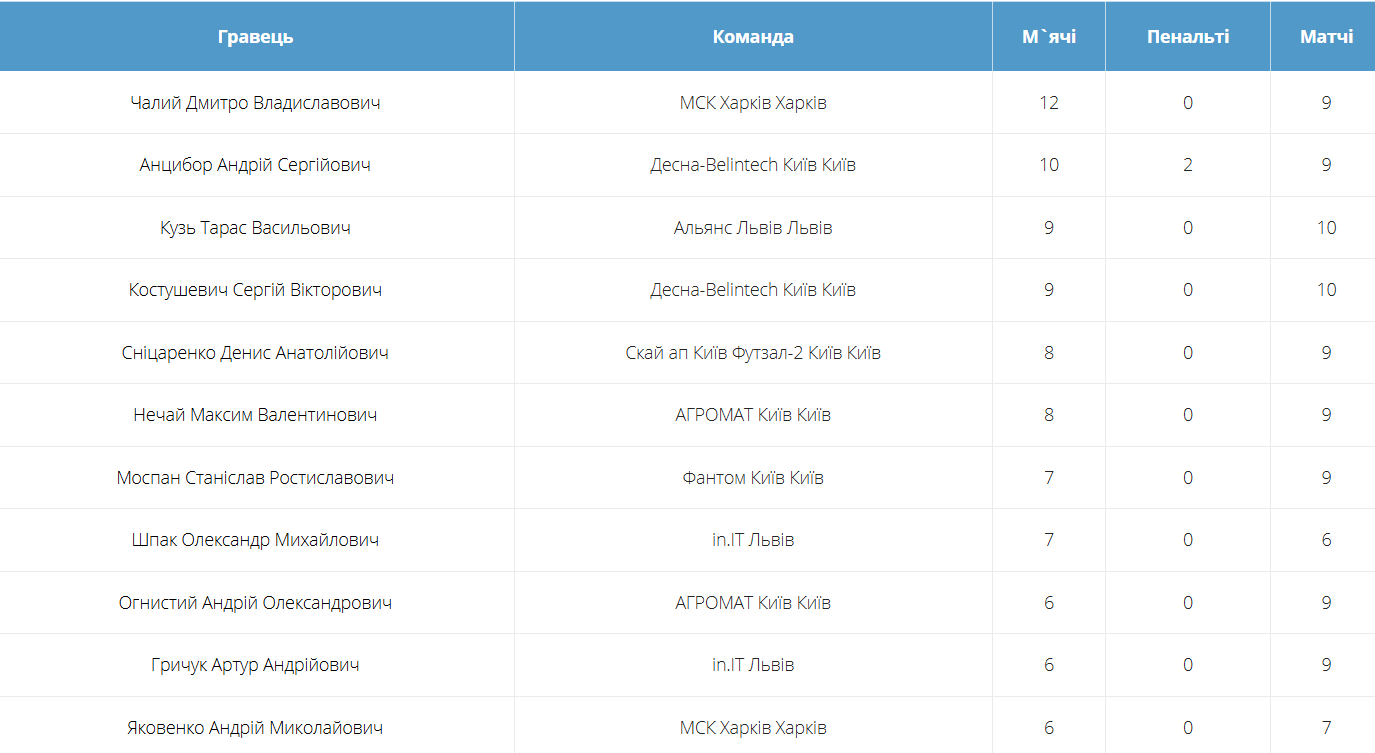1375x753 pixels.
Task: Open player Шпак Олександр Михайлович
Action: [x=256, y=540]
